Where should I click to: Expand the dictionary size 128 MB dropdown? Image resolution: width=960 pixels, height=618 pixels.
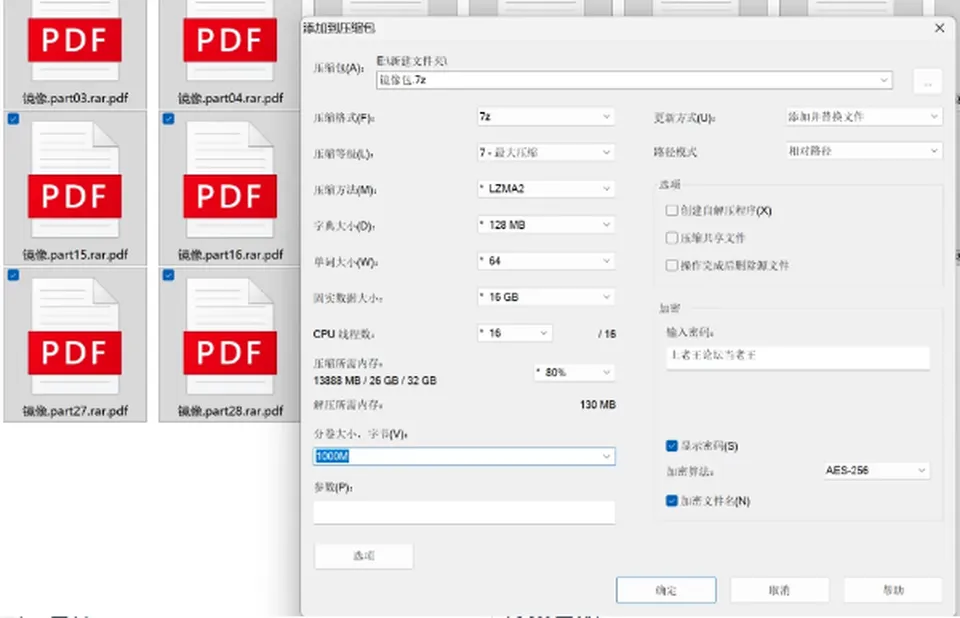point(546,225)
